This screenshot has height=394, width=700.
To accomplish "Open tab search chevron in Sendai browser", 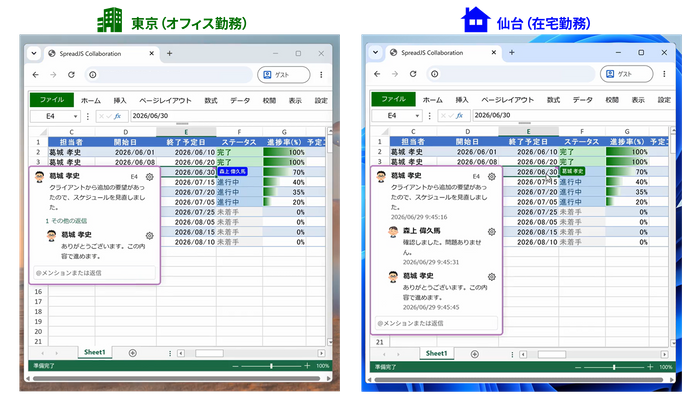I will tap(375, 53).
